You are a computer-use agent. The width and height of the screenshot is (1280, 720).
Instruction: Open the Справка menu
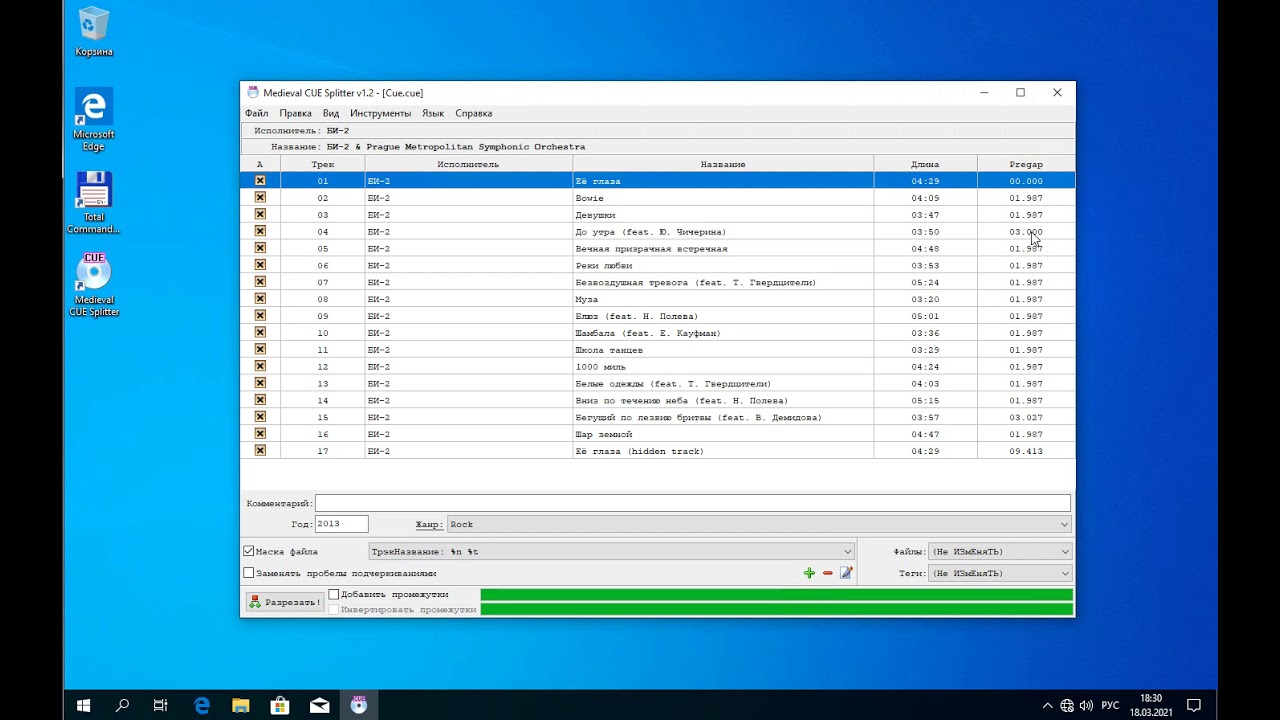(473, 113)
